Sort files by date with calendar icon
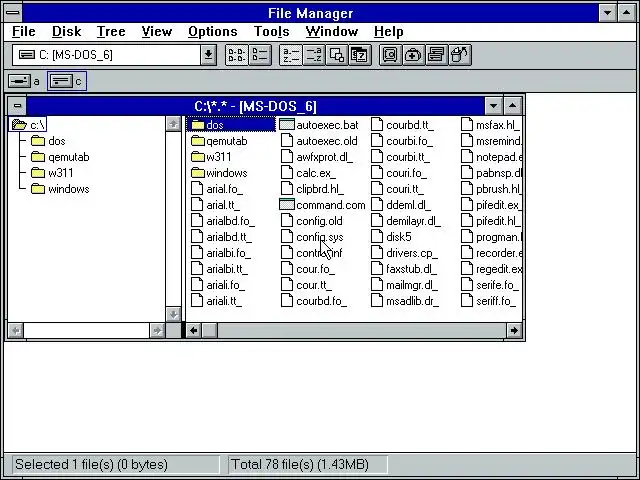The image size is (640, 480). click(360, 55)
